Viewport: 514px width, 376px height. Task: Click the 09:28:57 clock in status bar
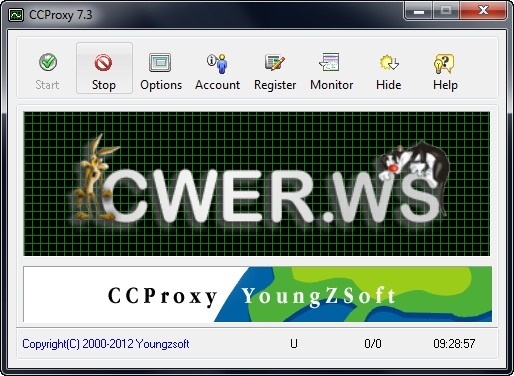pos(454,344)
